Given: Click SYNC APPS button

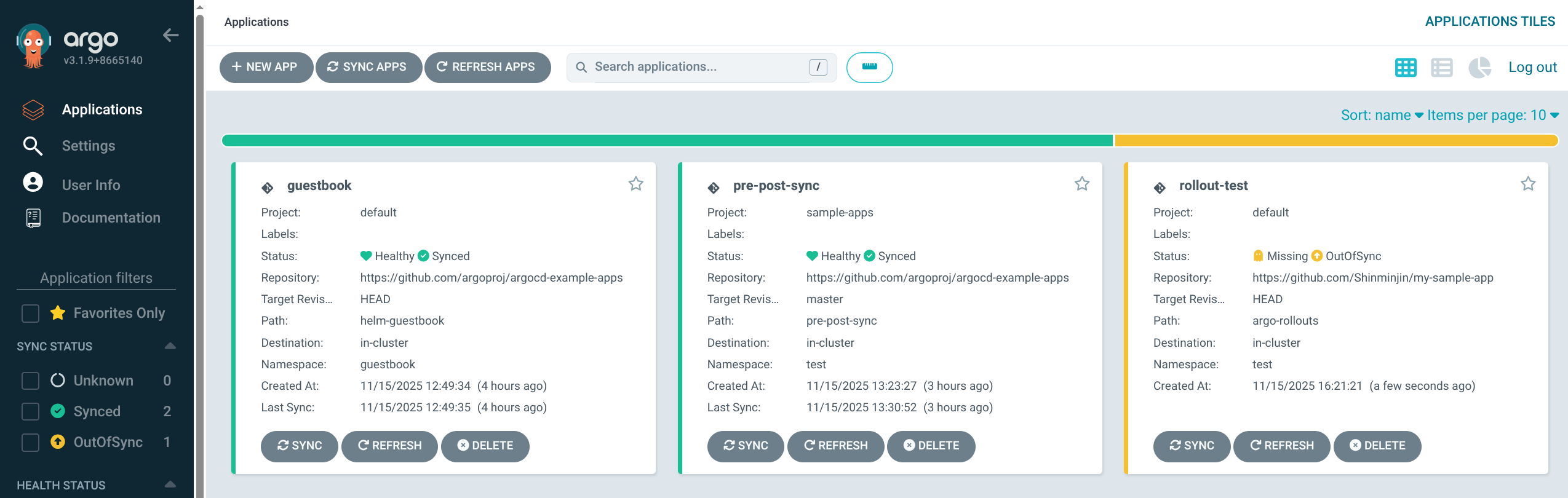Looking at the screenshot, I should click(368, 67).
